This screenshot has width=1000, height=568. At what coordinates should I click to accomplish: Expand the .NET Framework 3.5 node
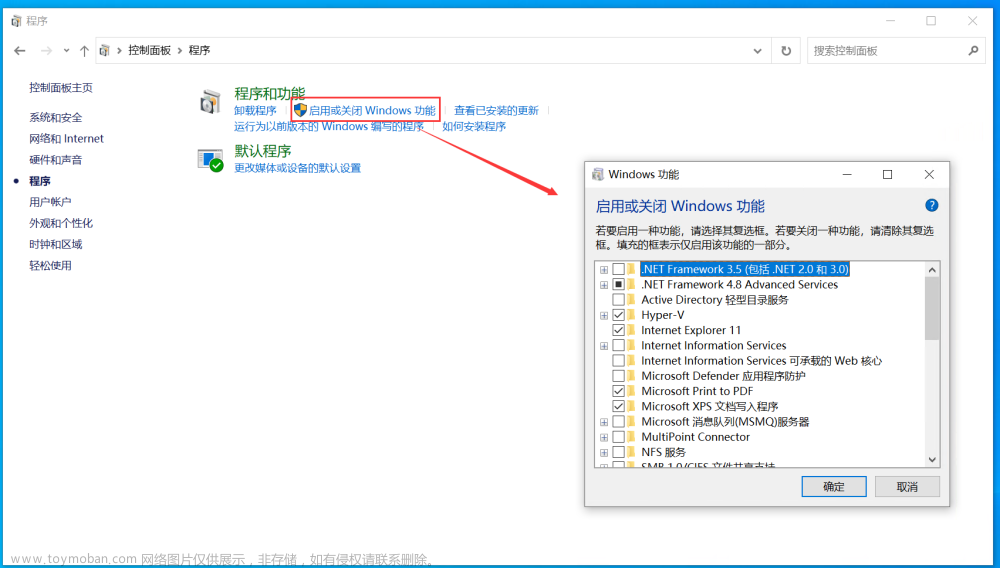tap(604, 270)
